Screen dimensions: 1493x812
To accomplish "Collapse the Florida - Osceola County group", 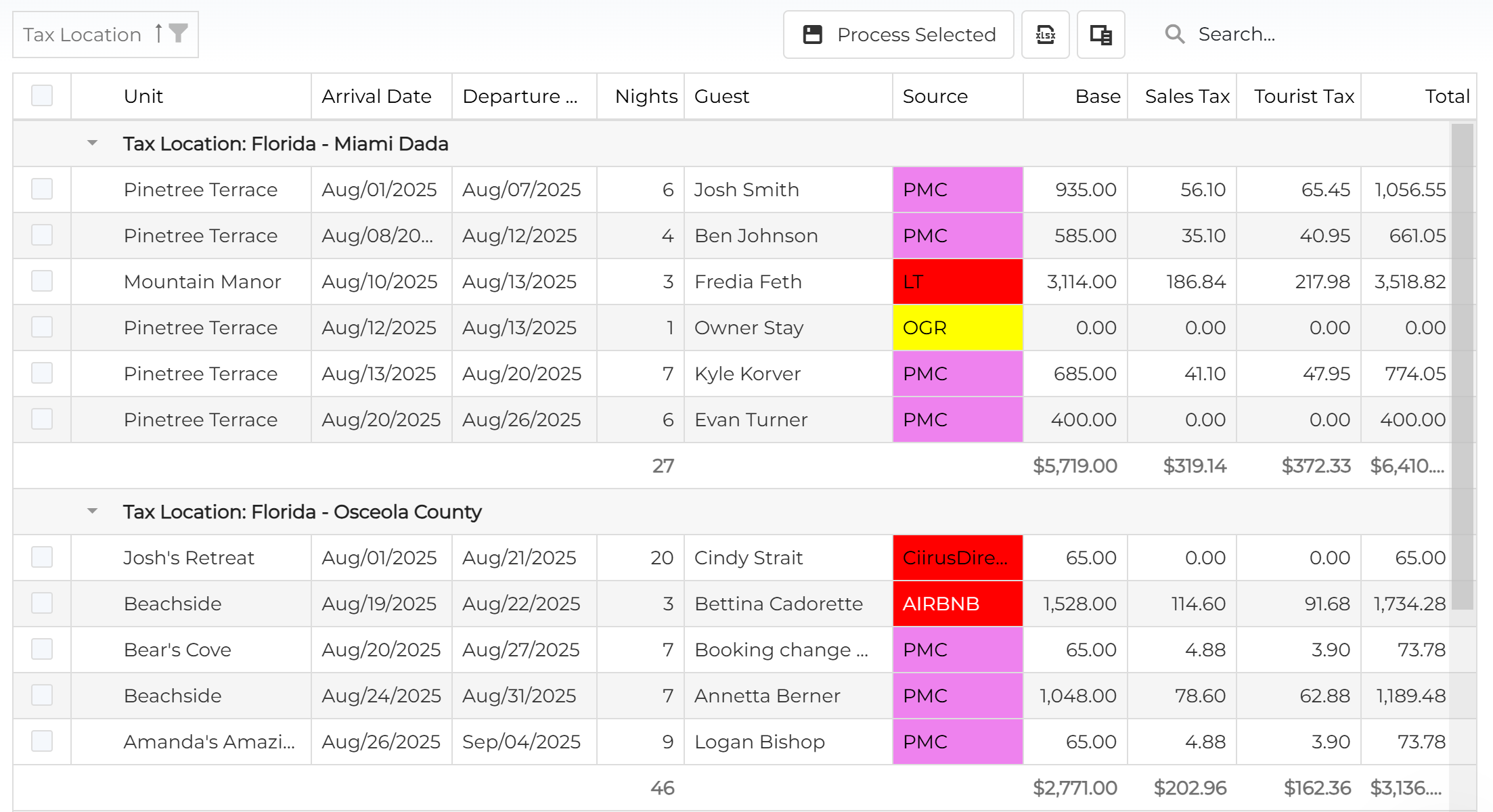I will (x=93, y=512).
